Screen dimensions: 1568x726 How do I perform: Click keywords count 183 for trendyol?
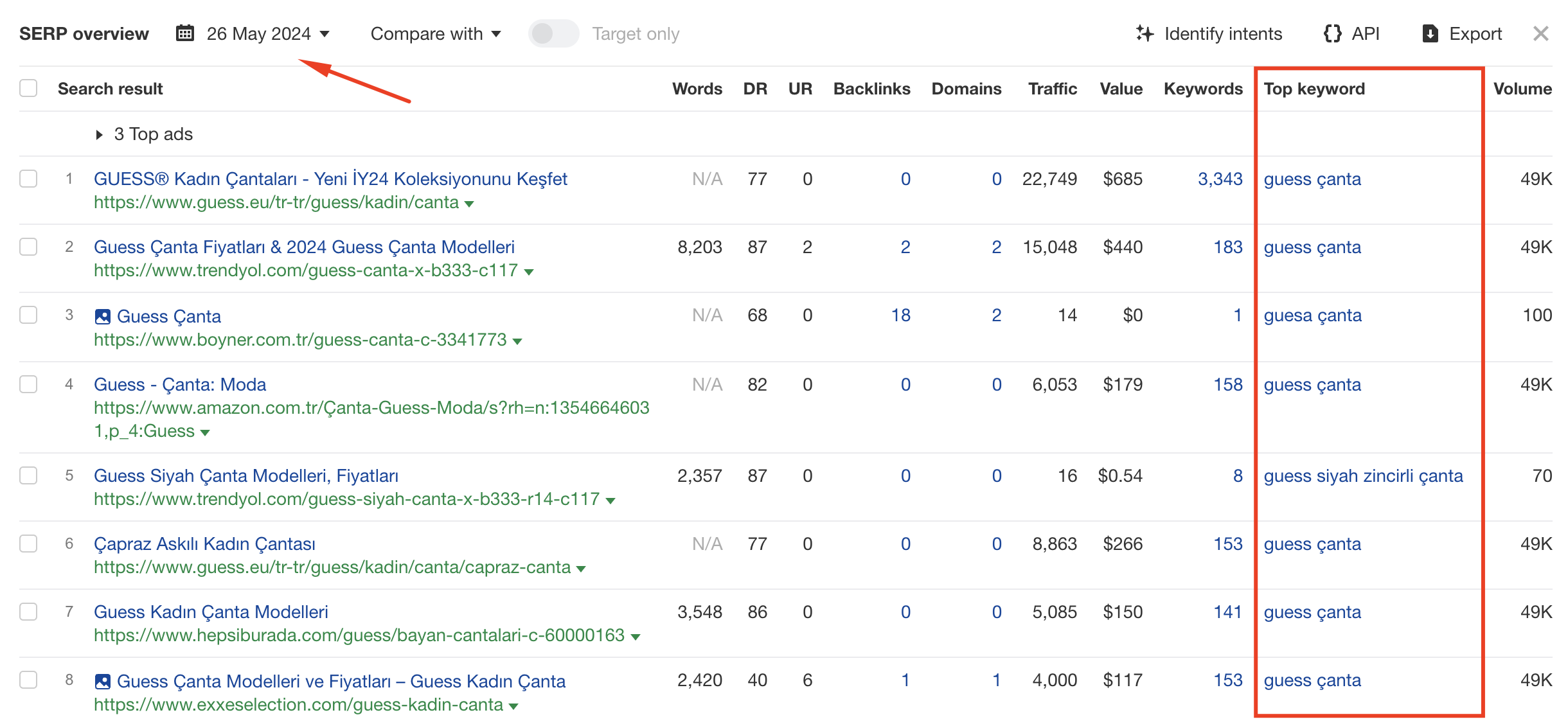click(1227, 247)
